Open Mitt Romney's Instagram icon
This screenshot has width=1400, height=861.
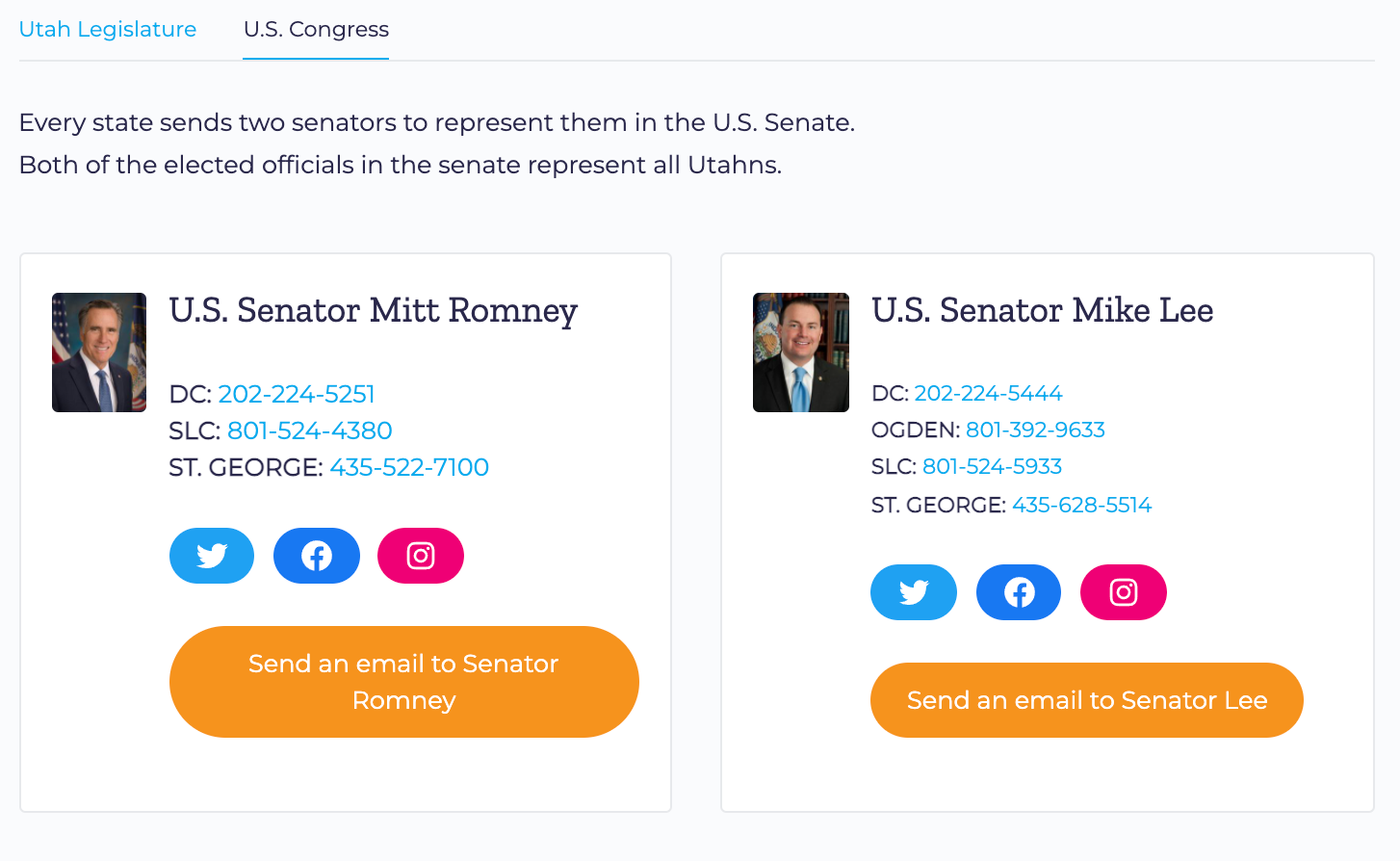point(421,556)
